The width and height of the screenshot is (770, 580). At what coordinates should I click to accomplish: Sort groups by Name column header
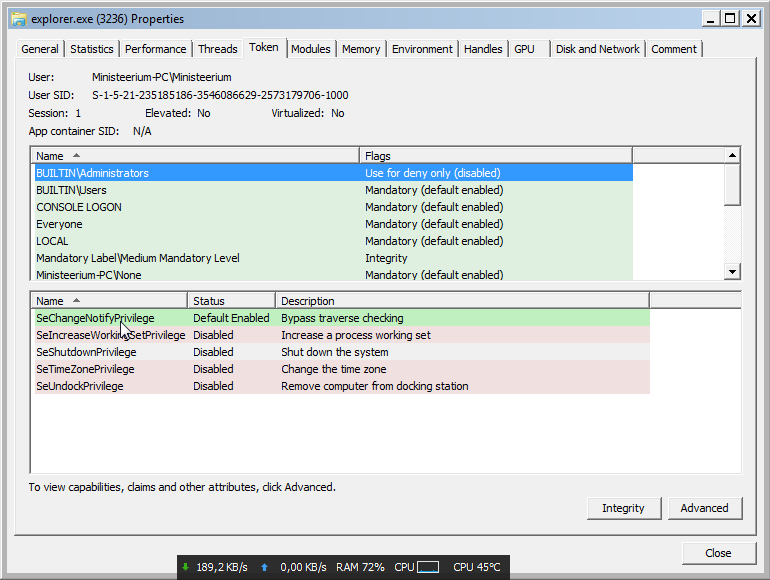point(195,156)
